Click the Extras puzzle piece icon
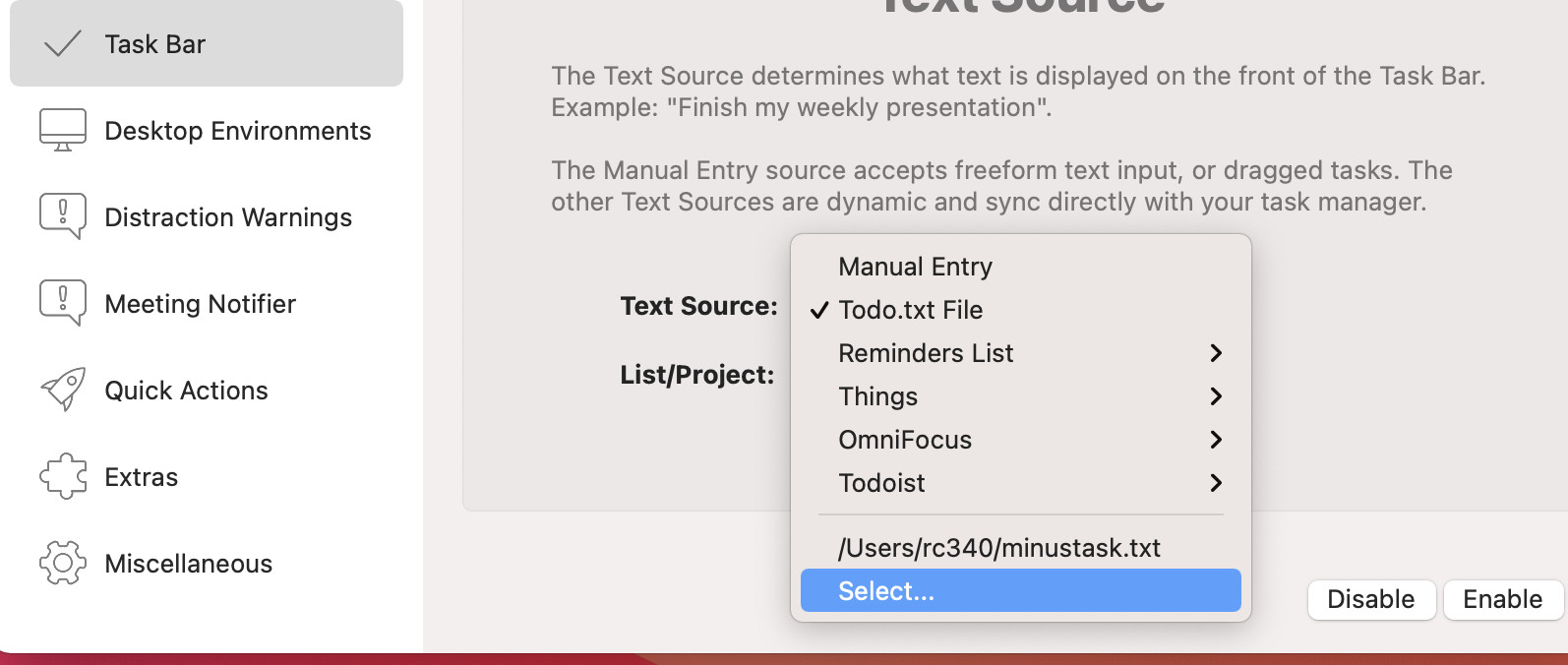Viewport: 1568px width, 665px height. [63, 476]
